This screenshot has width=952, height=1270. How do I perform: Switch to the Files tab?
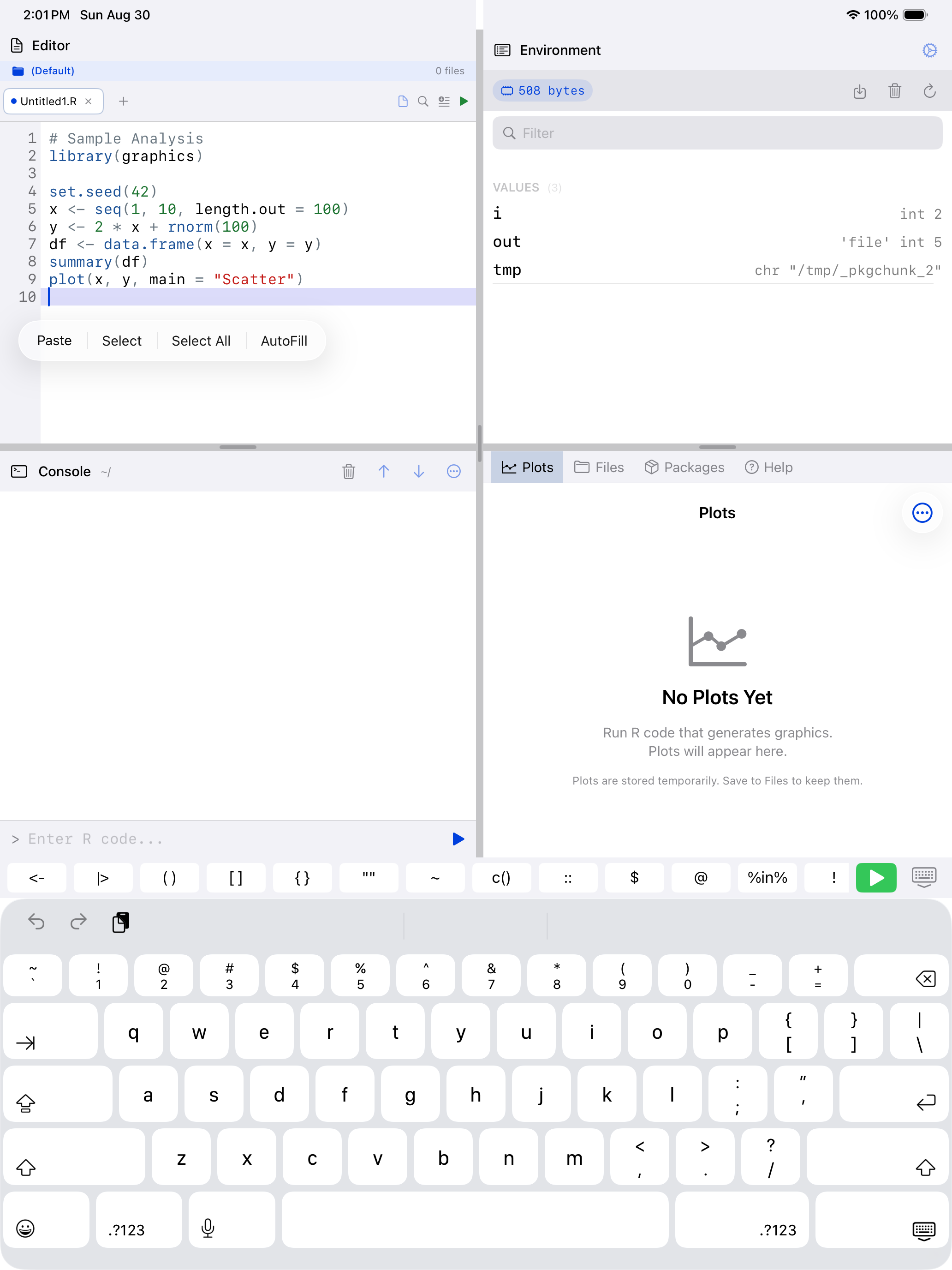599,467
